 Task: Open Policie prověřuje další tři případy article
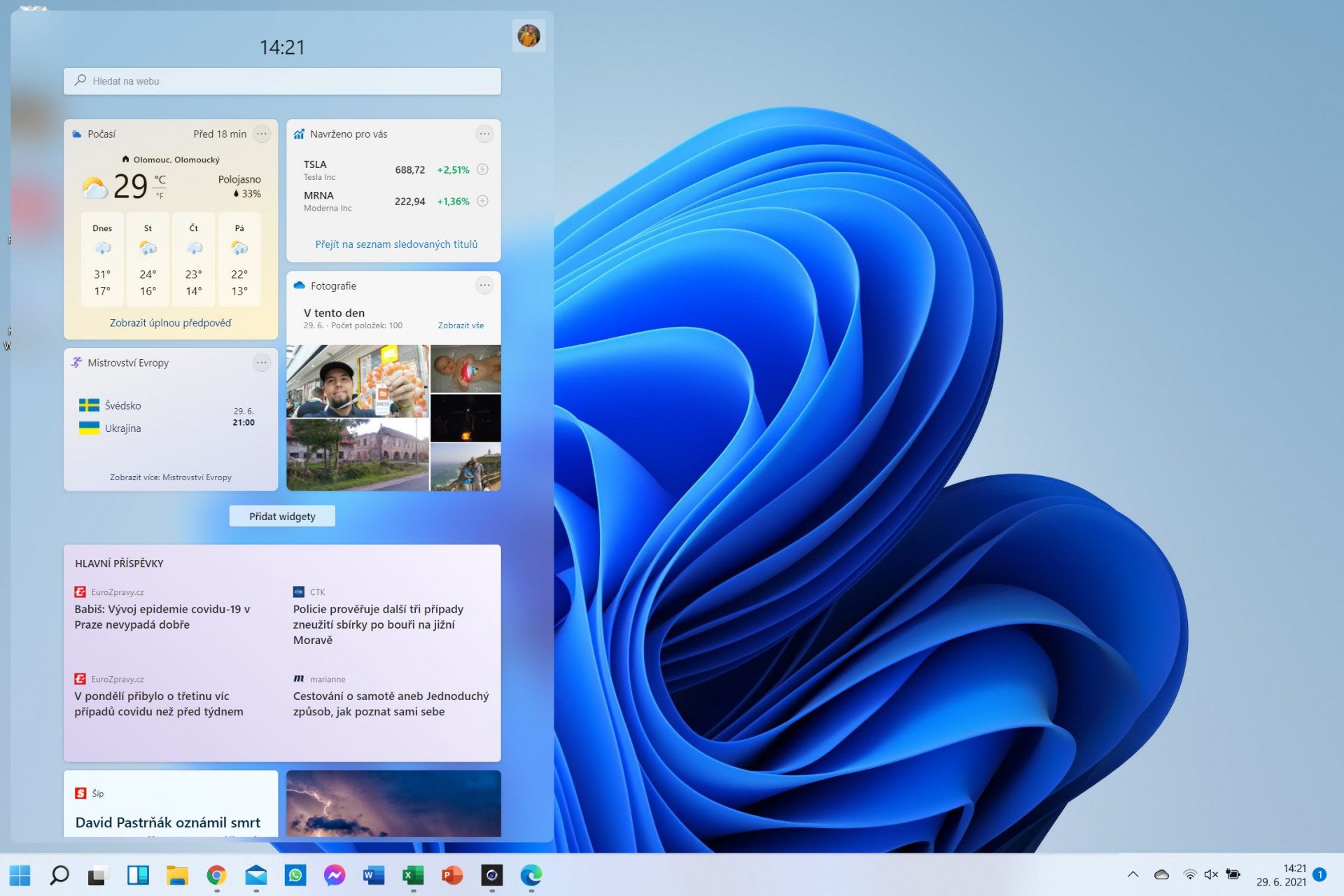(378, 624)
